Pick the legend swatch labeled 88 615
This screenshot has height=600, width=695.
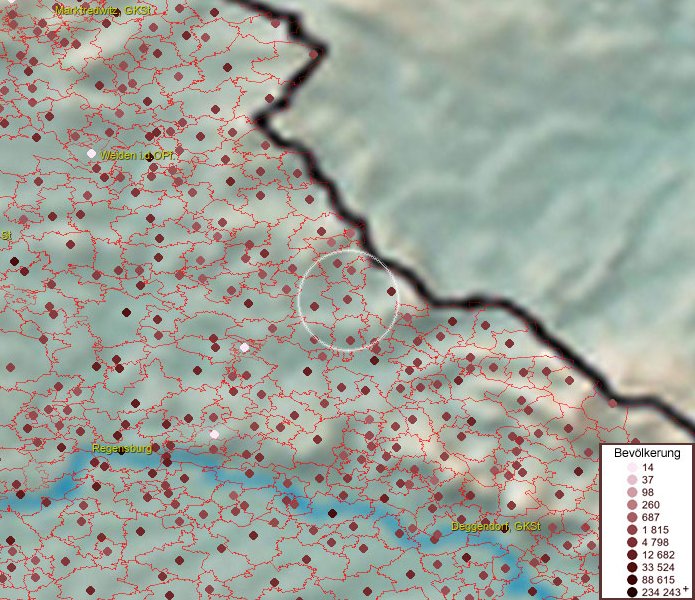pyautogui.click(x=631, y=580)
